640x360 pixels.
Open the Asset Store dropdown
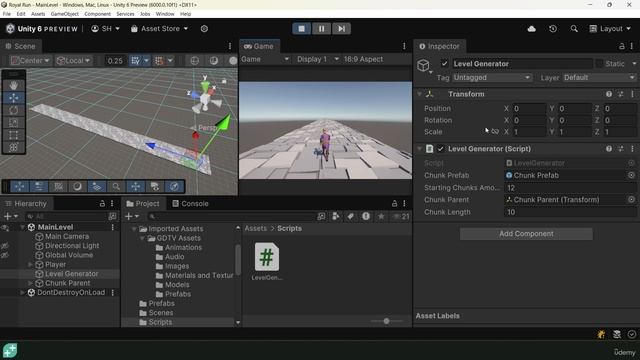[160, 29]
